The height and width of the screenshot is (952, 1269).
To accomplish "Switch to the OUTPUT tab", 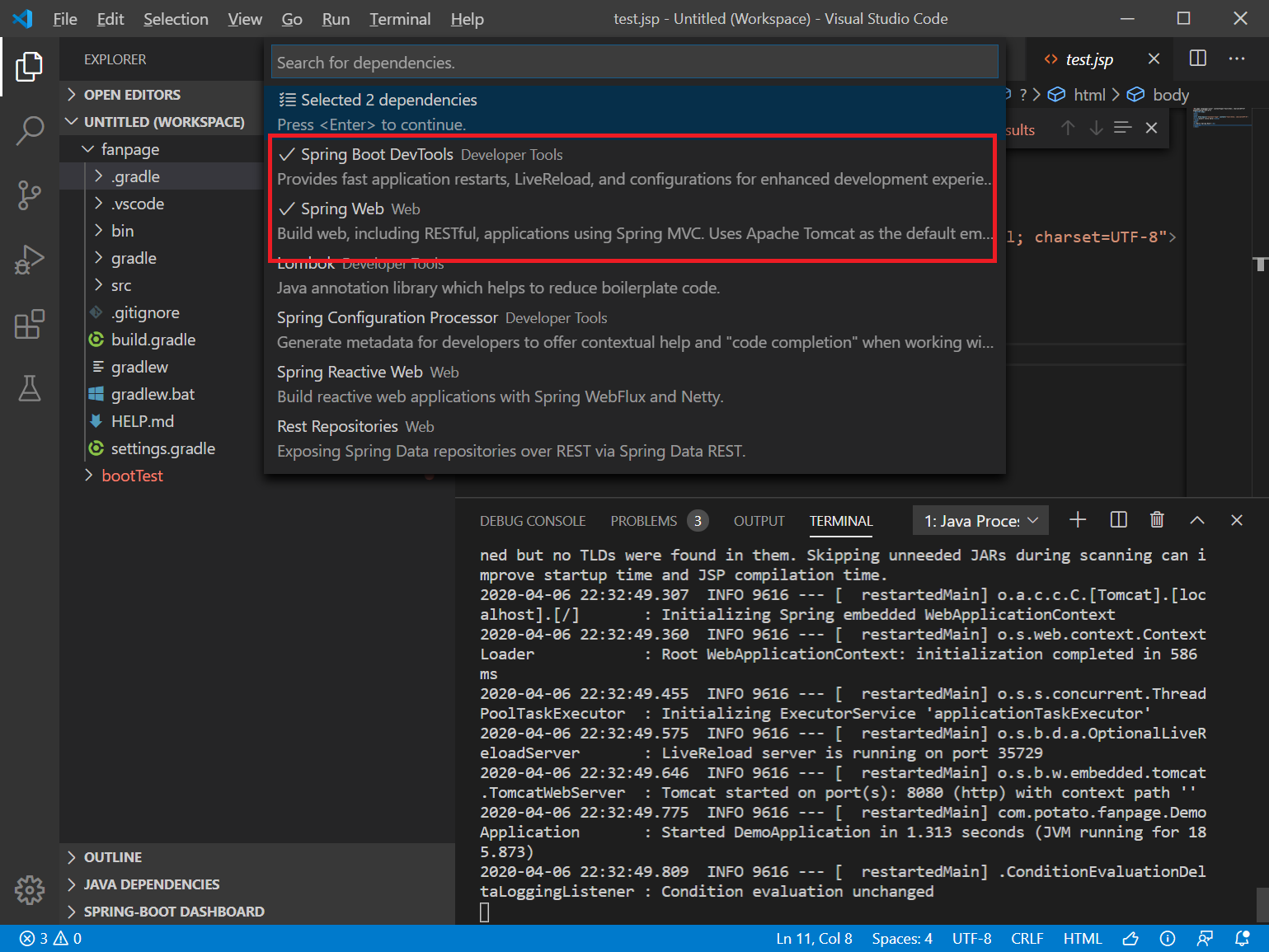I will [759, 521].
